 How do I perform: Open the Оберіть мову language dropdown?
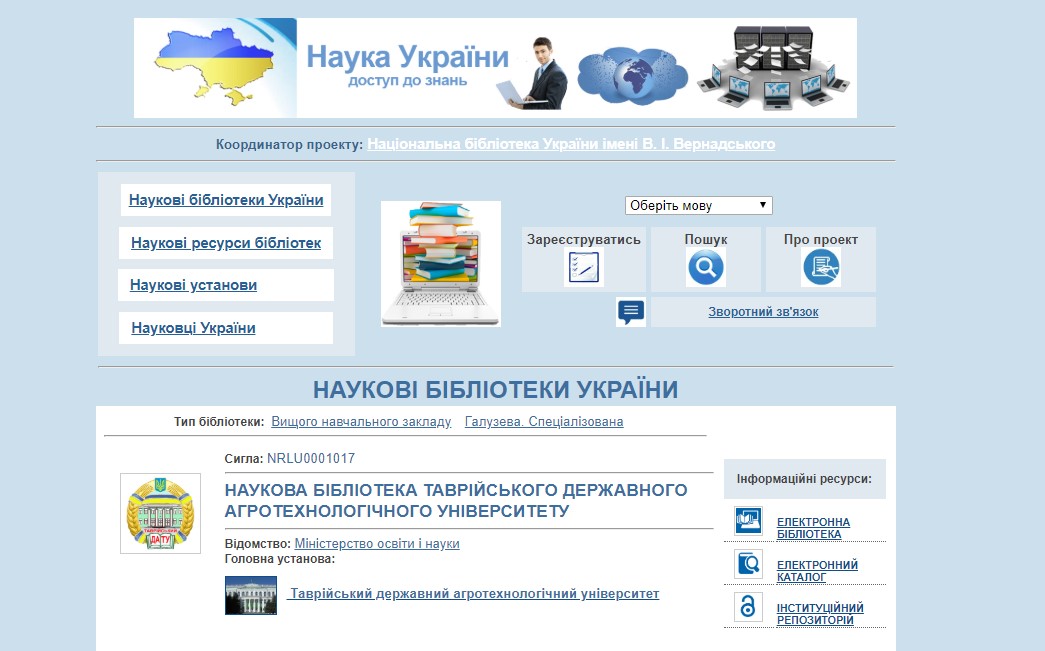698,205
